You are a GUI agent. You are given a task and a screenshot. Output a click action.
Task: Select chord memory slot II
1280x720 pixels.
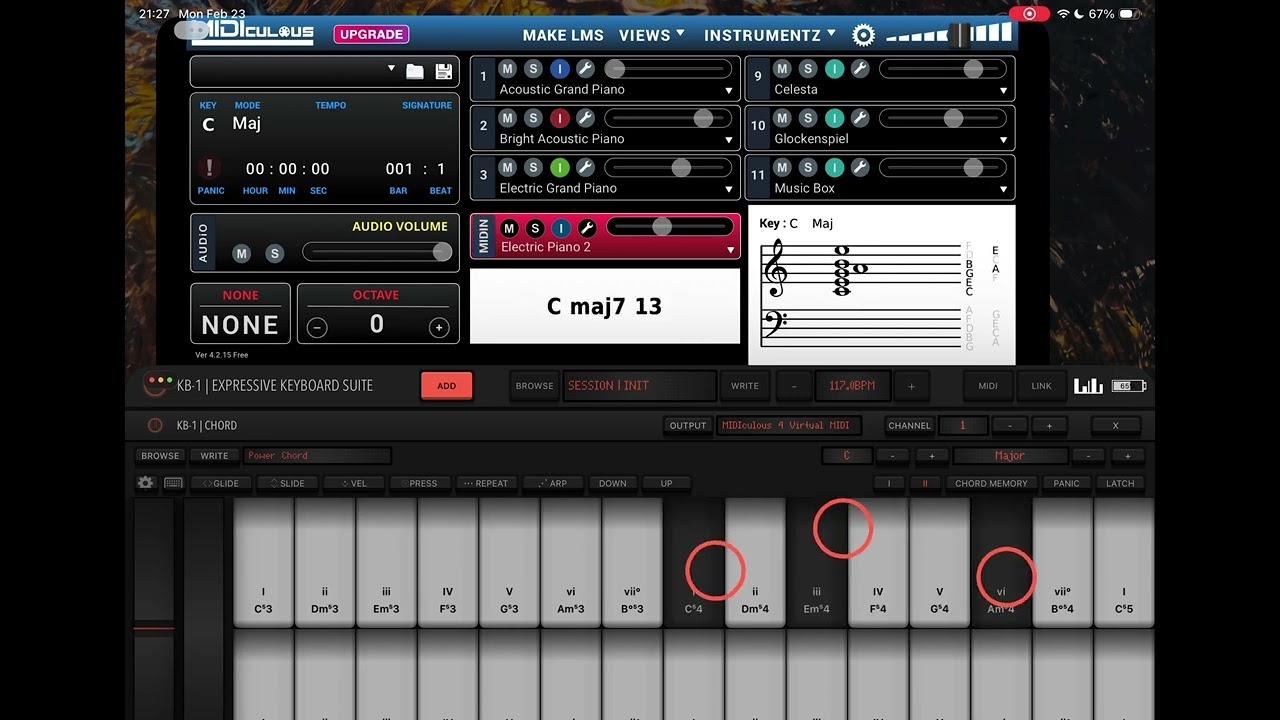(x=925, y=483)
